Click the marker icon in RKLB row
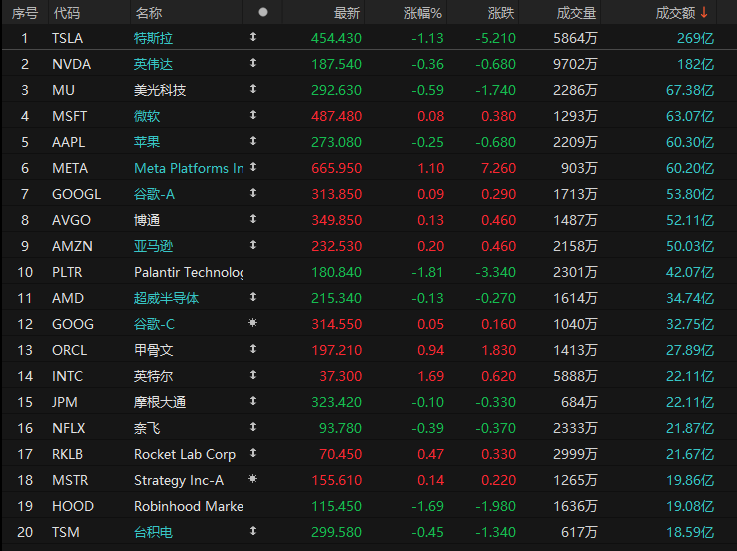 tap(253, 454)
